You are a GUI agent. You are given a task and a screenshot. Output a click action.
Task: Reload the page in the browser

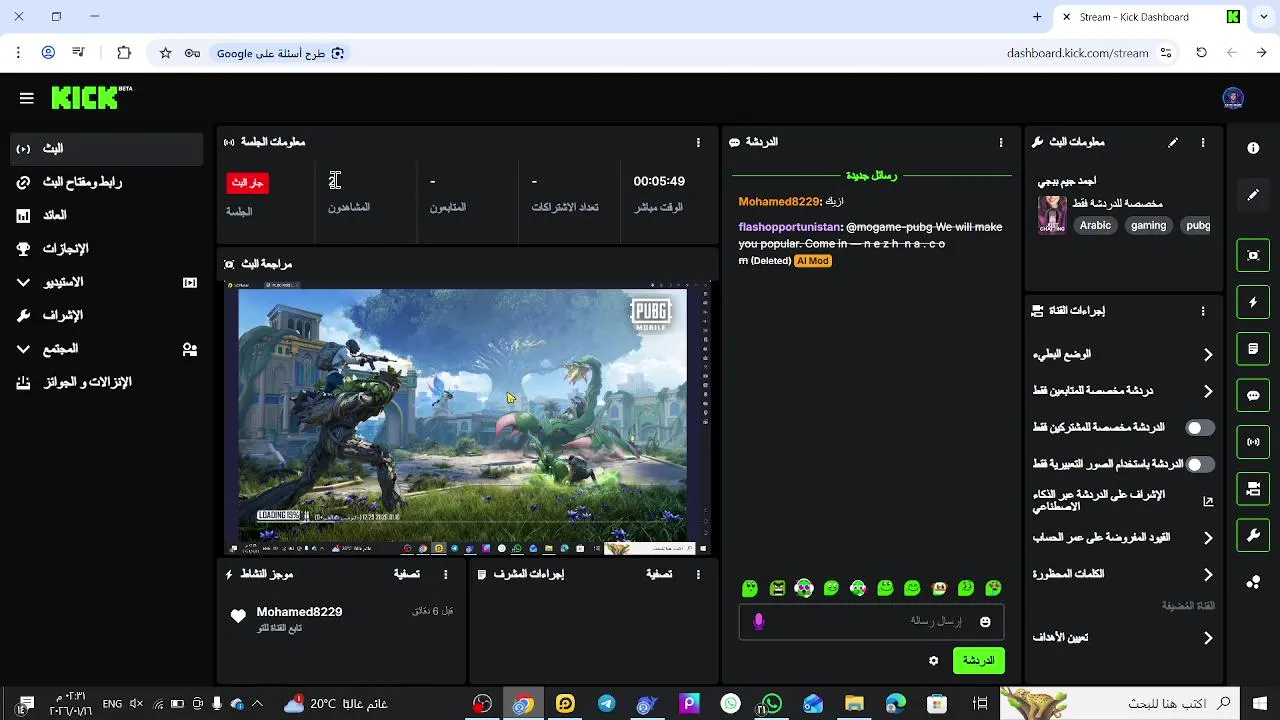click(x=1202, y=53)
